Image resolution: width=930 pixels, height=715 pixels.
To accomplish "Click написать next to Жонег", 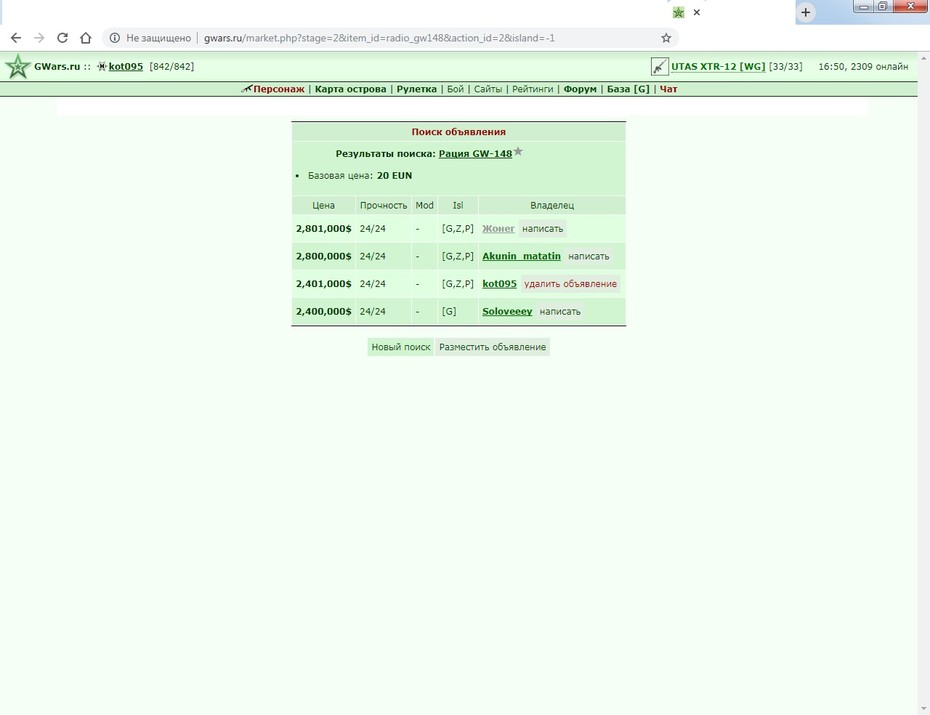I will pos(543,228).
